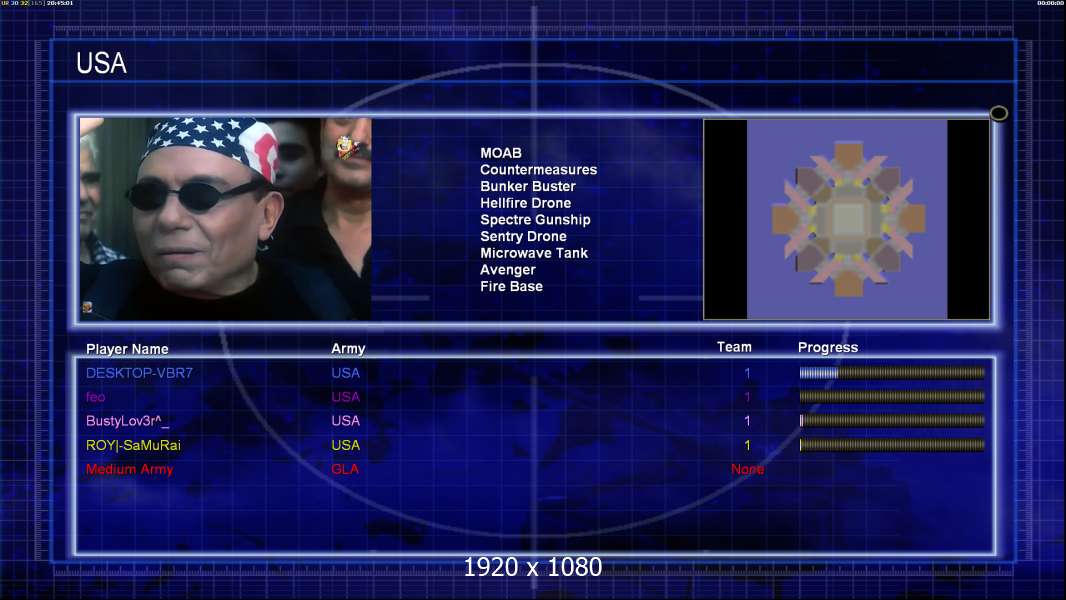Click the USA general portrait image
This screenshot has width=1066, height=600.
point(225,219)
